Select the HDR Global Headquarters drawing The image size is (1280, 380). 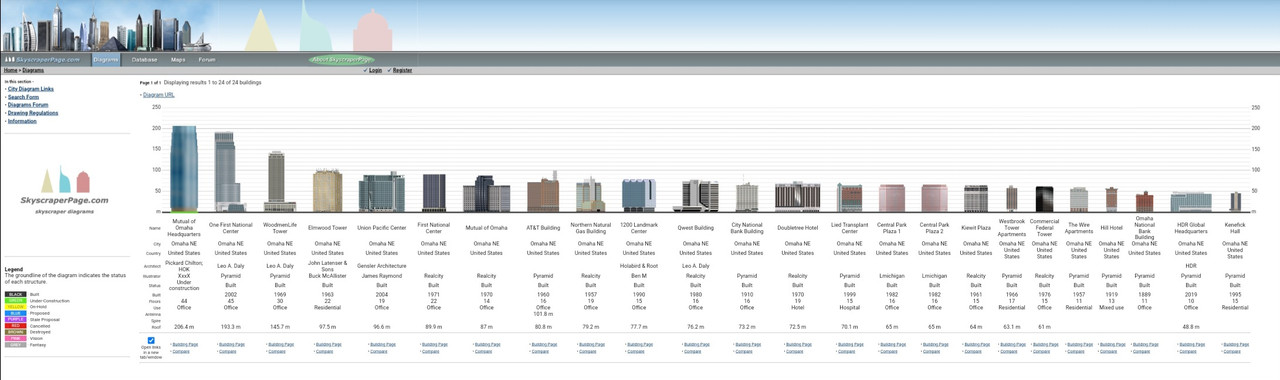1191,202
